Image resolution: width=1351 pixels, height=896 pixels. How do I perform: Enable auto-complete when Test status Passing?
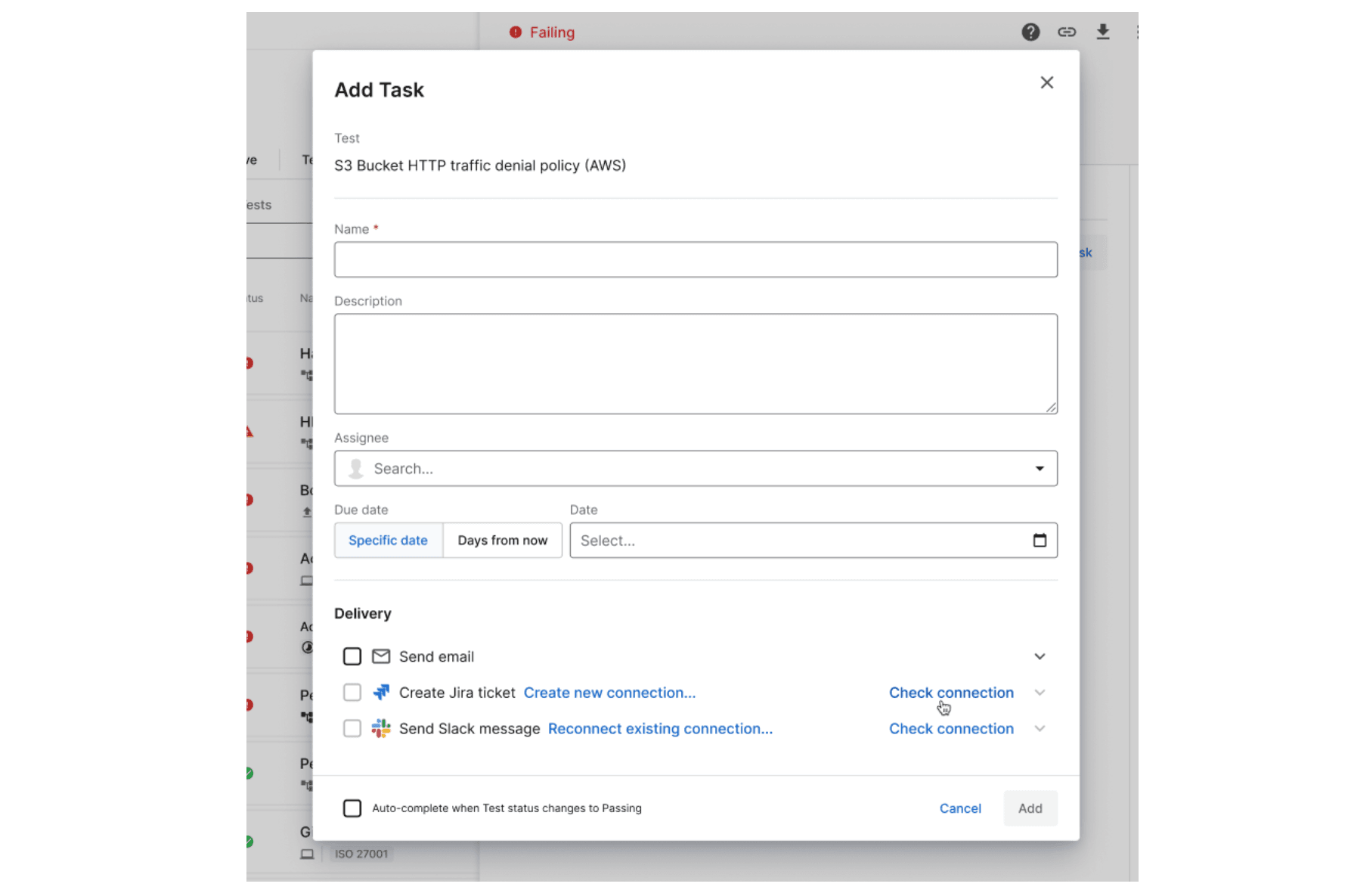pyautogui.click(x=352, y=808)
